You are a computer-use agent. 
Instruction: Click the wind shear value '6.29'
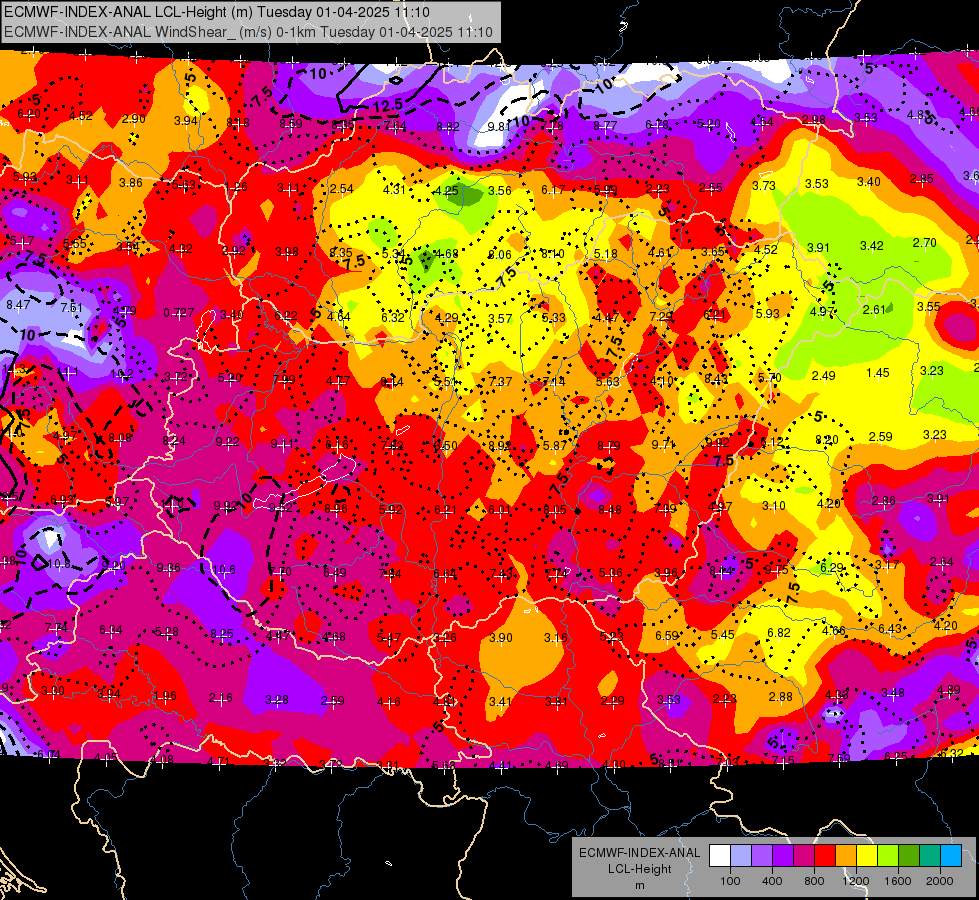click(x=832, y=567)
